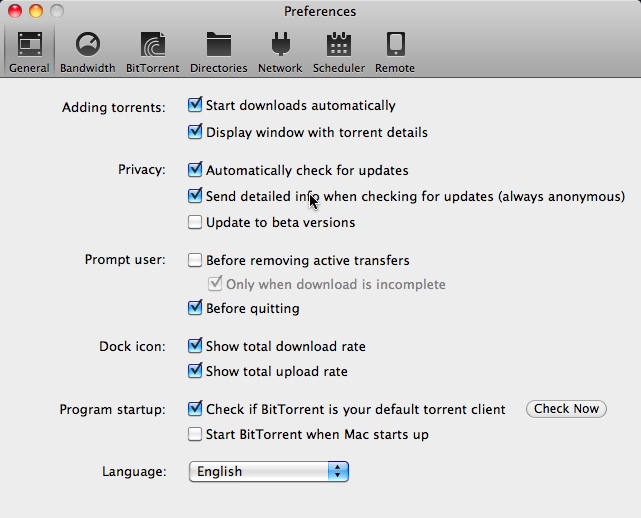Select the BitTorrent settings icon
The image size is (641, 518).
tap(153, 45)
